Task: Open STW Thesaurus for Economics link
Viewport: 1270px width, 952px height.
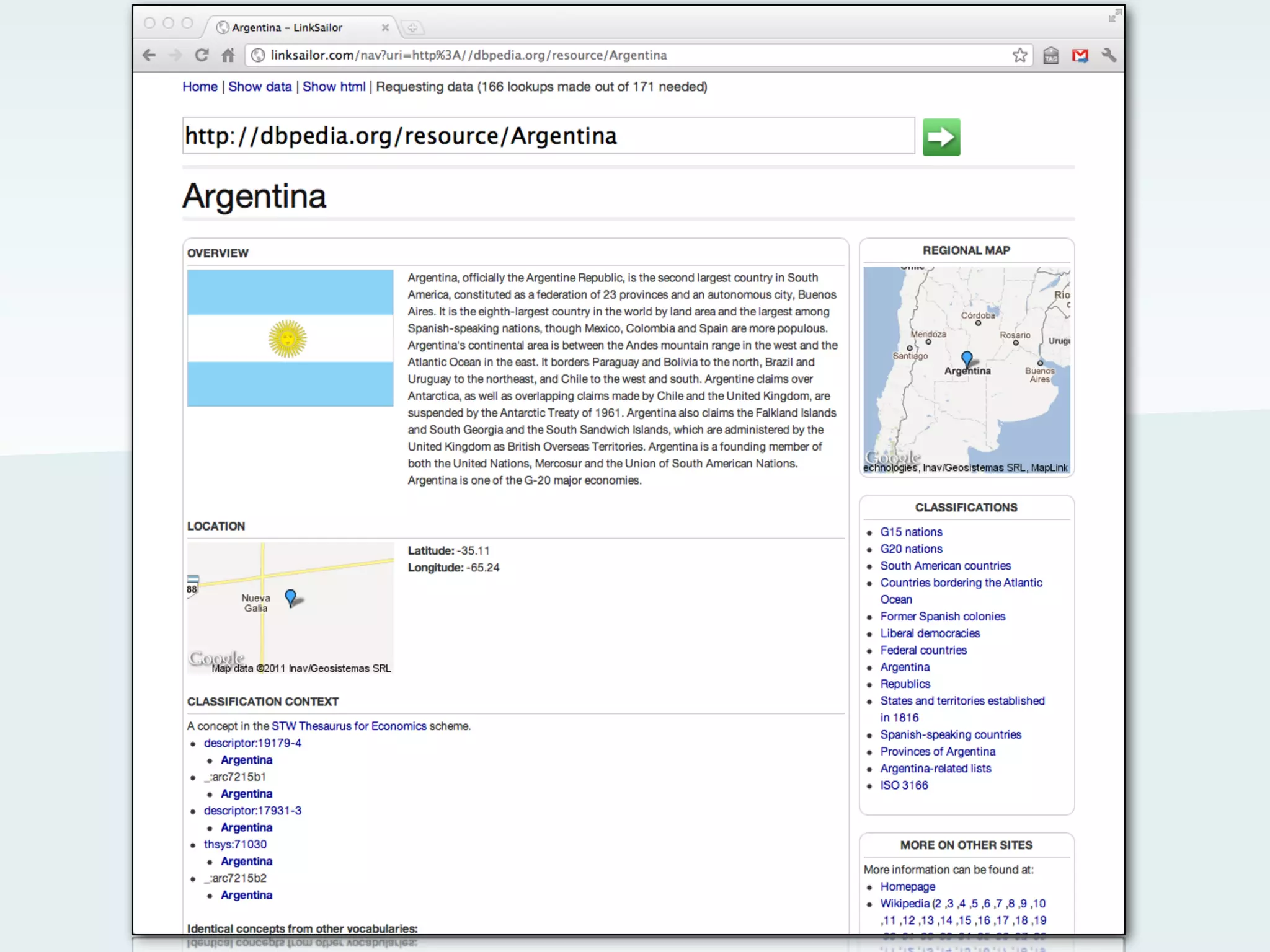Action: point(349,726)
